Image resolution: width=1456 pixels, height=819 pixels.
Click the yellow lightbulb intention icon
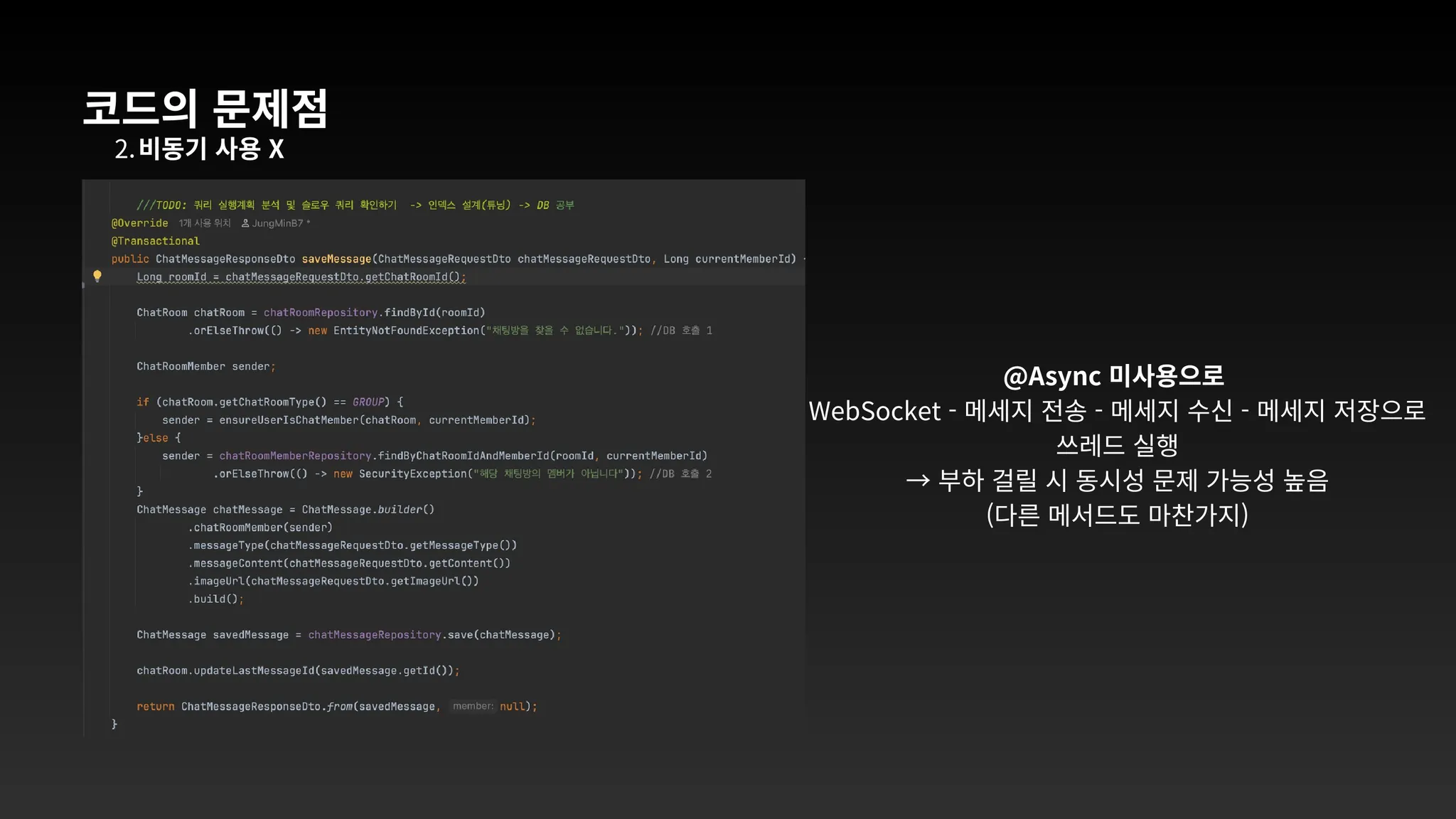pyautogui.click(x=97, y=276)
